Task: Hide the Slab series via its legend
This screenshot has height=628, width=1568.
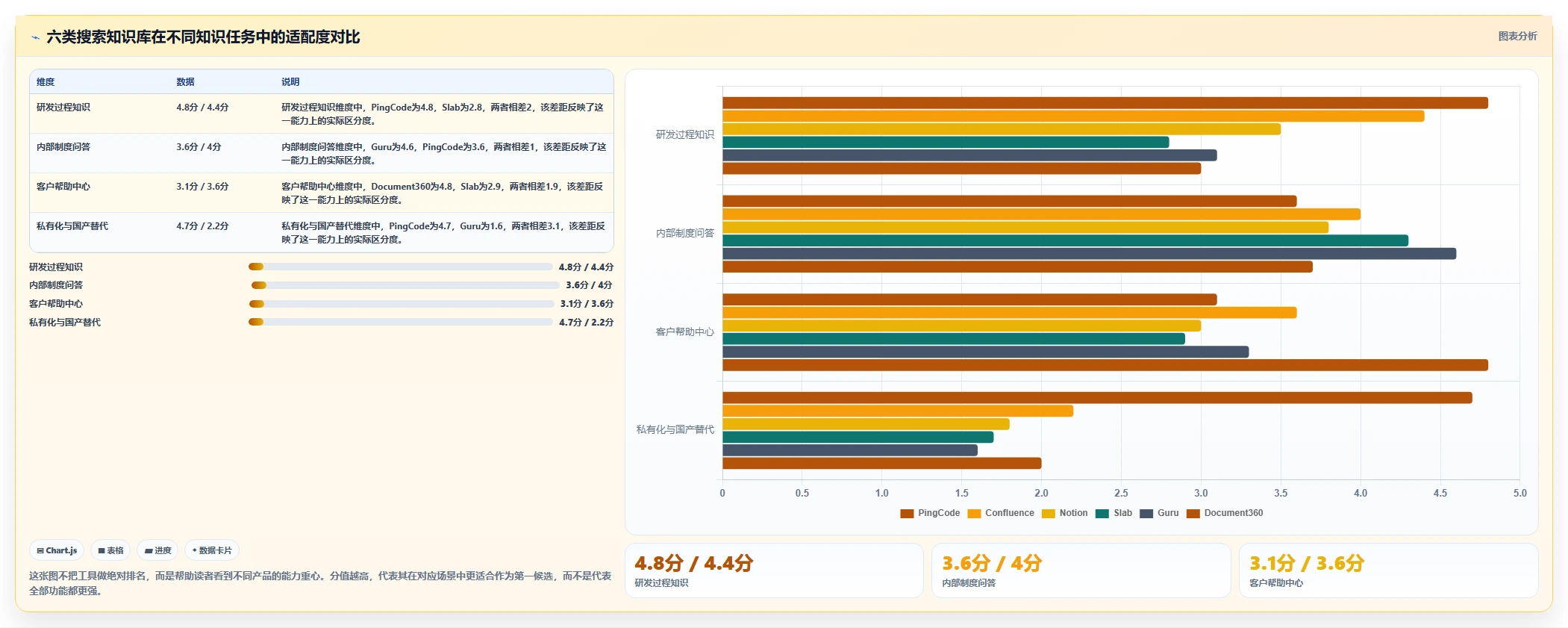Action: tap(1113, 514)
